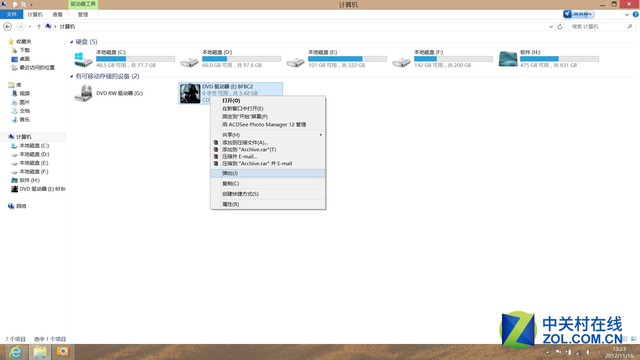The width and height of the screenshot is (640, 360).
Task: Click the Forward navigation arrow
Action: [x=20, y=27]
